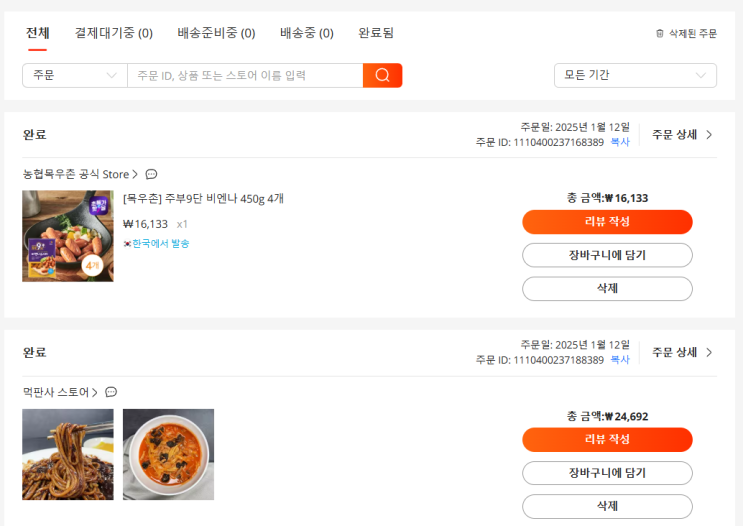
Task: Click 삭제 button on first order
Action: coord(607,289)
